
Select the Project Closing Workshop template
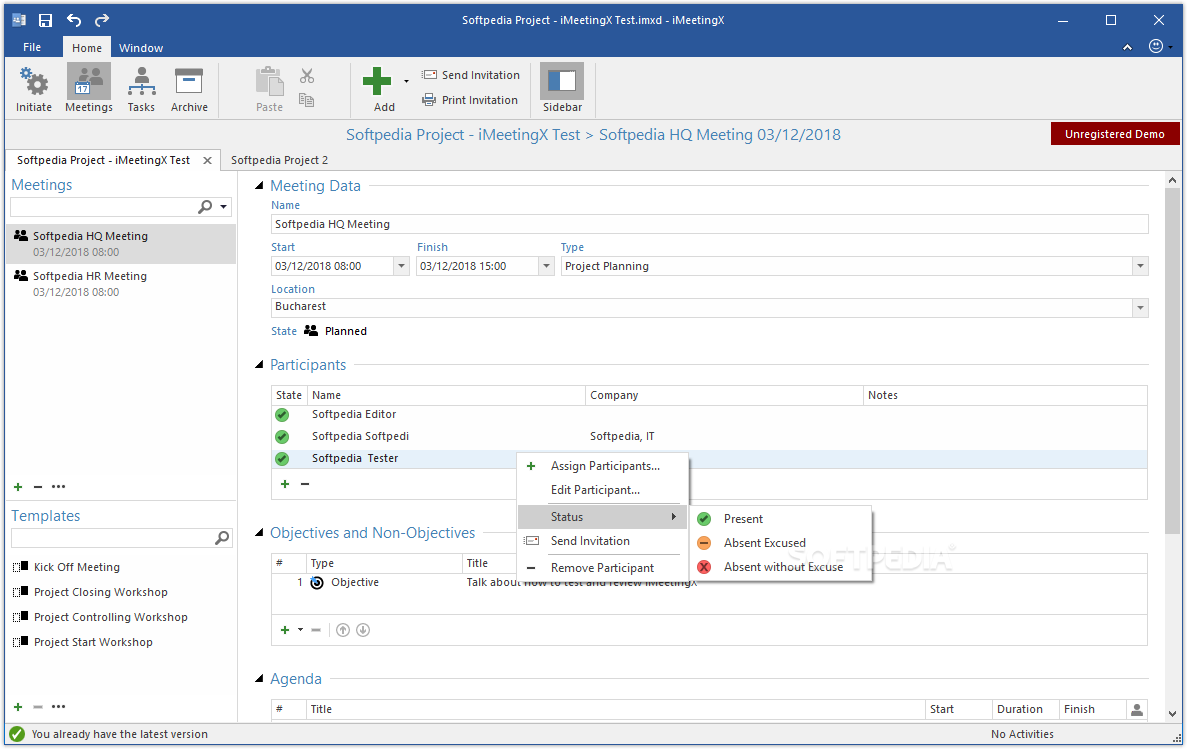pos(100,592)
